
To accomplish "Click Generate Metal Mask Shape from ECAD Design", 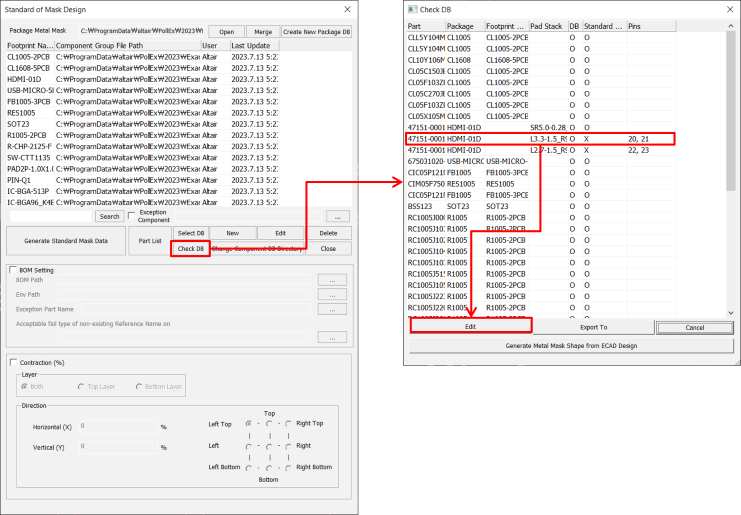I will click(x=570, y=346).
